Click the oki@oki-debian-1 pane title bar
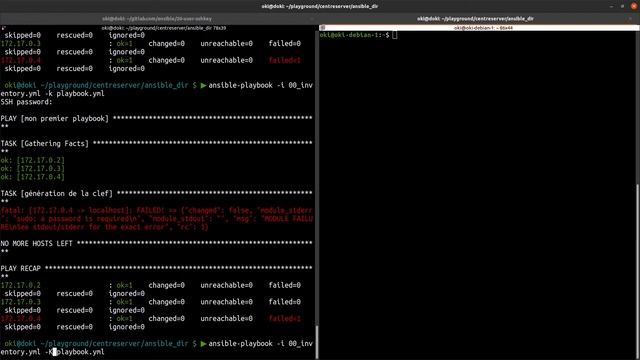Viewport: 640px width, 360px height. [483, 28]
